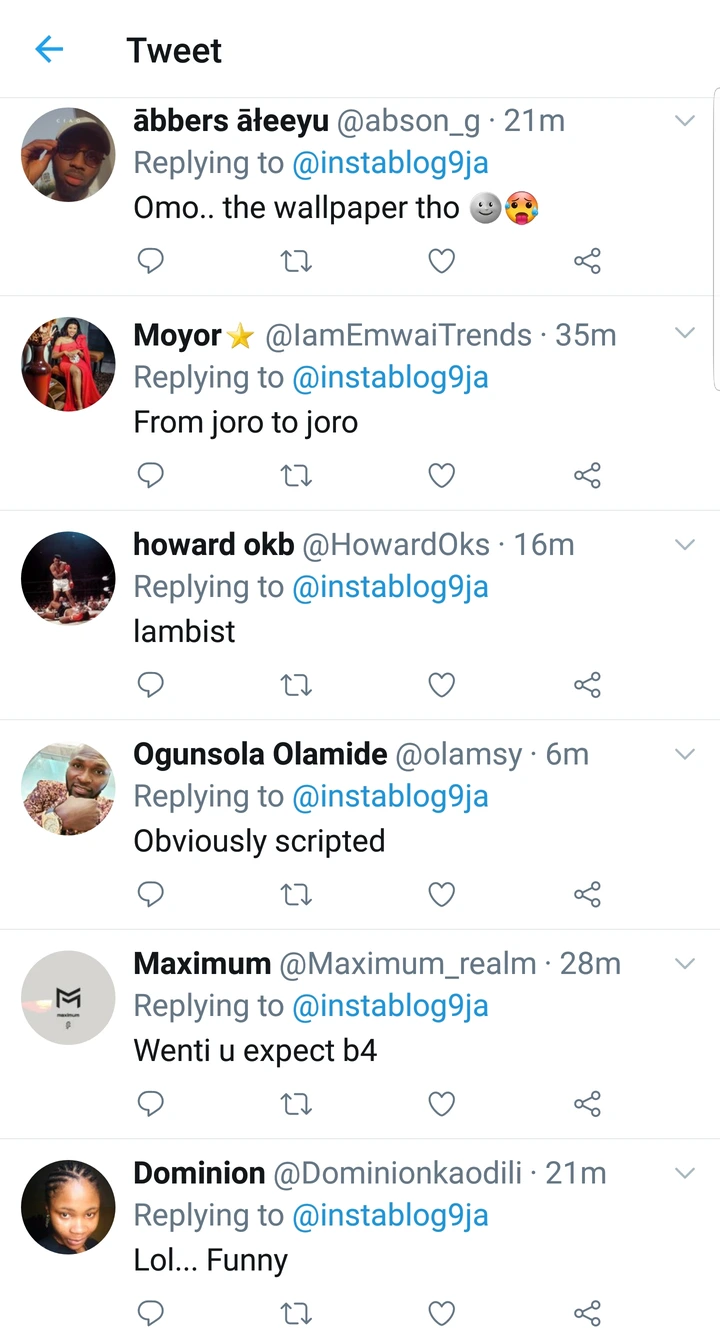Like Maximum's 'Wenti u expect b4' tweet
720x1344 pixels.
pos(441,1103)
